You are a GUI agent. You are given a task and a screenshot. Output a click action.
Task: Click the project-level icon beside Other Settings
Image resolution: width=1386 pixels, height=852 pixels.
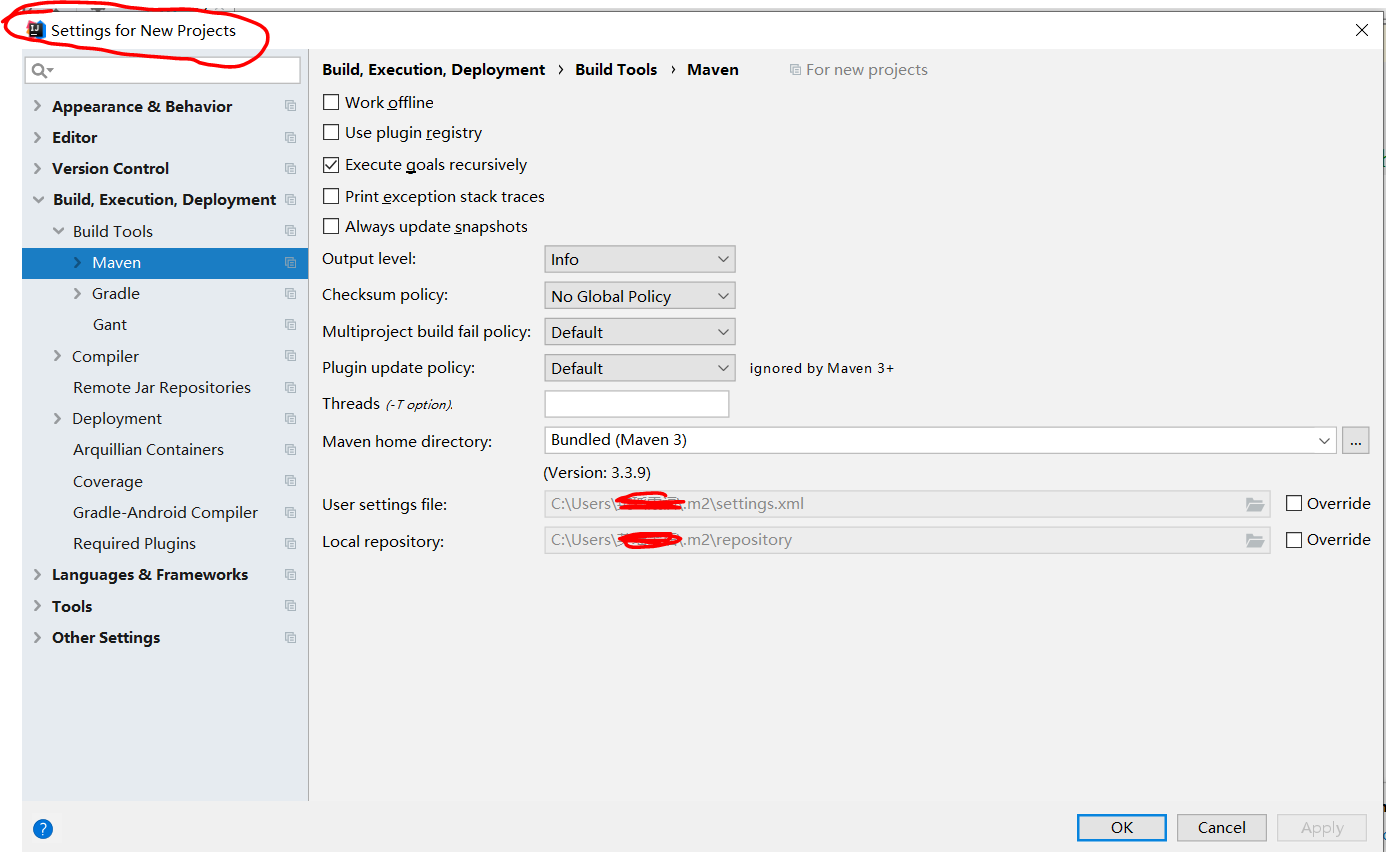click(x=290, y=638)
